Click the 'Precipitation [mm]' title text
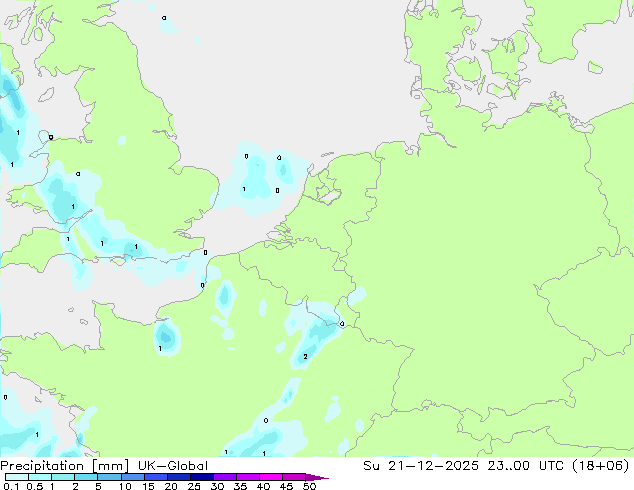This screenshot has height=490, width=634. point(64,466)
